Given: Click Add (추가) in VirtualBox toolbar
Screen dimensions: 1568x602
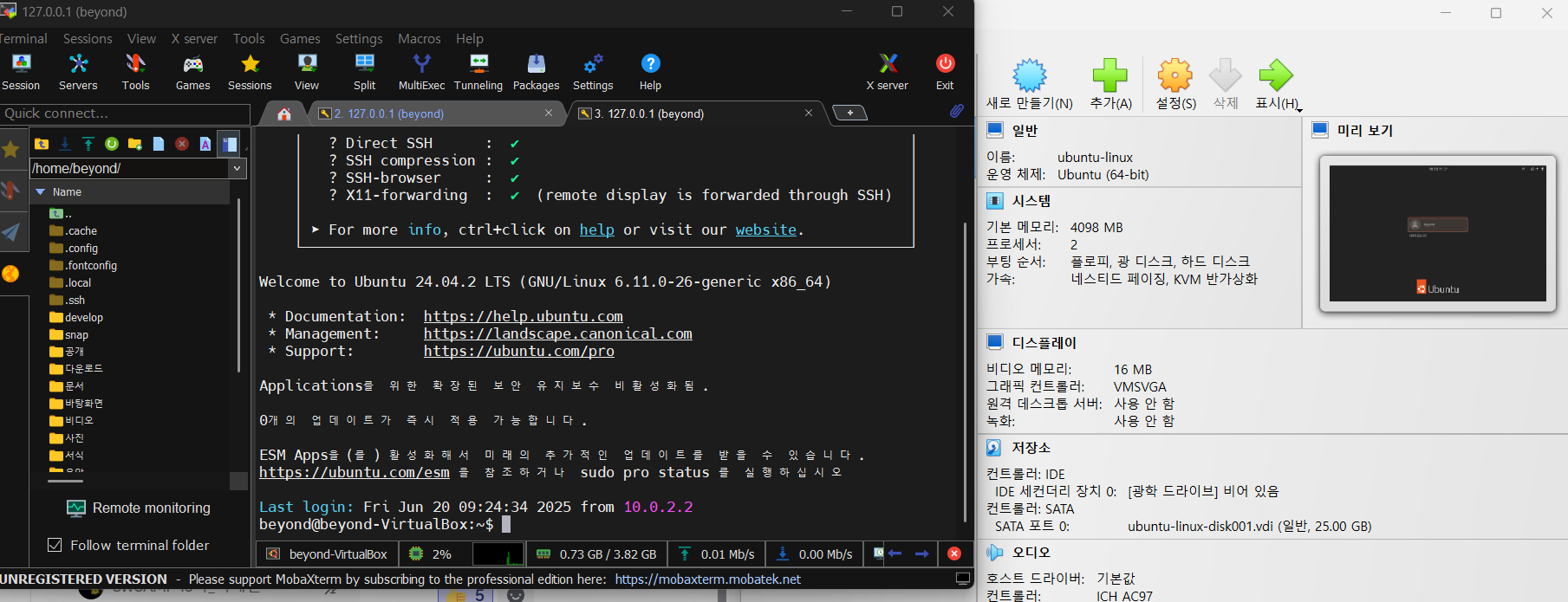Looking at the screenshot, I should coord(1110,85).
